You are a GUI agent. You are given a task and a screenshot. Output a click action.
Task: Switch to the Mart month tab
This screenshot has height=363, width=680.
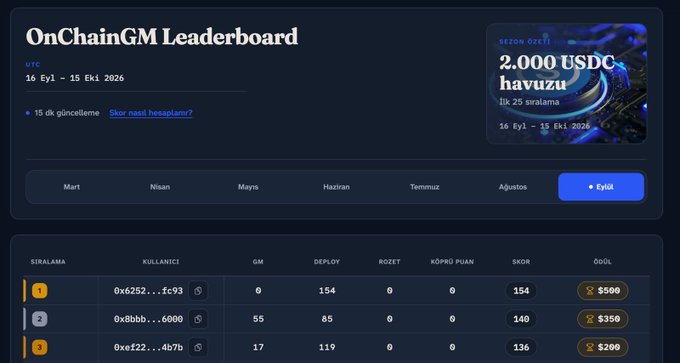(x=72, y=187)
